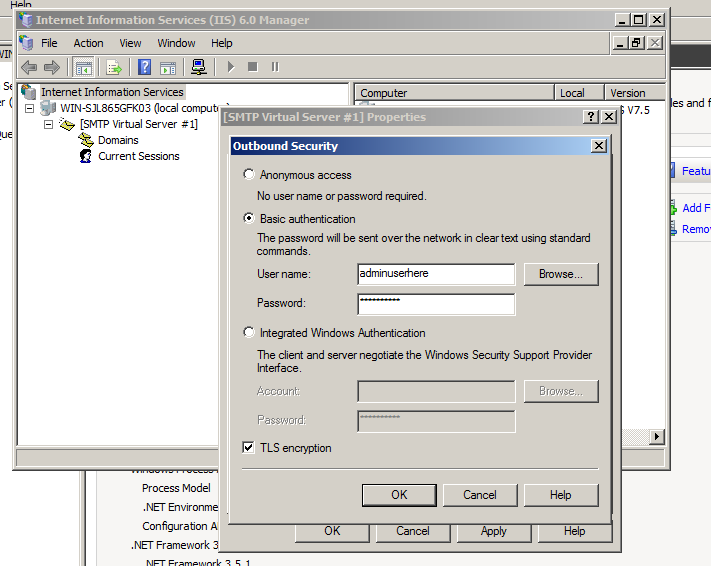
Task: Click the Computer column header
Action: click(x=454, y=93)
